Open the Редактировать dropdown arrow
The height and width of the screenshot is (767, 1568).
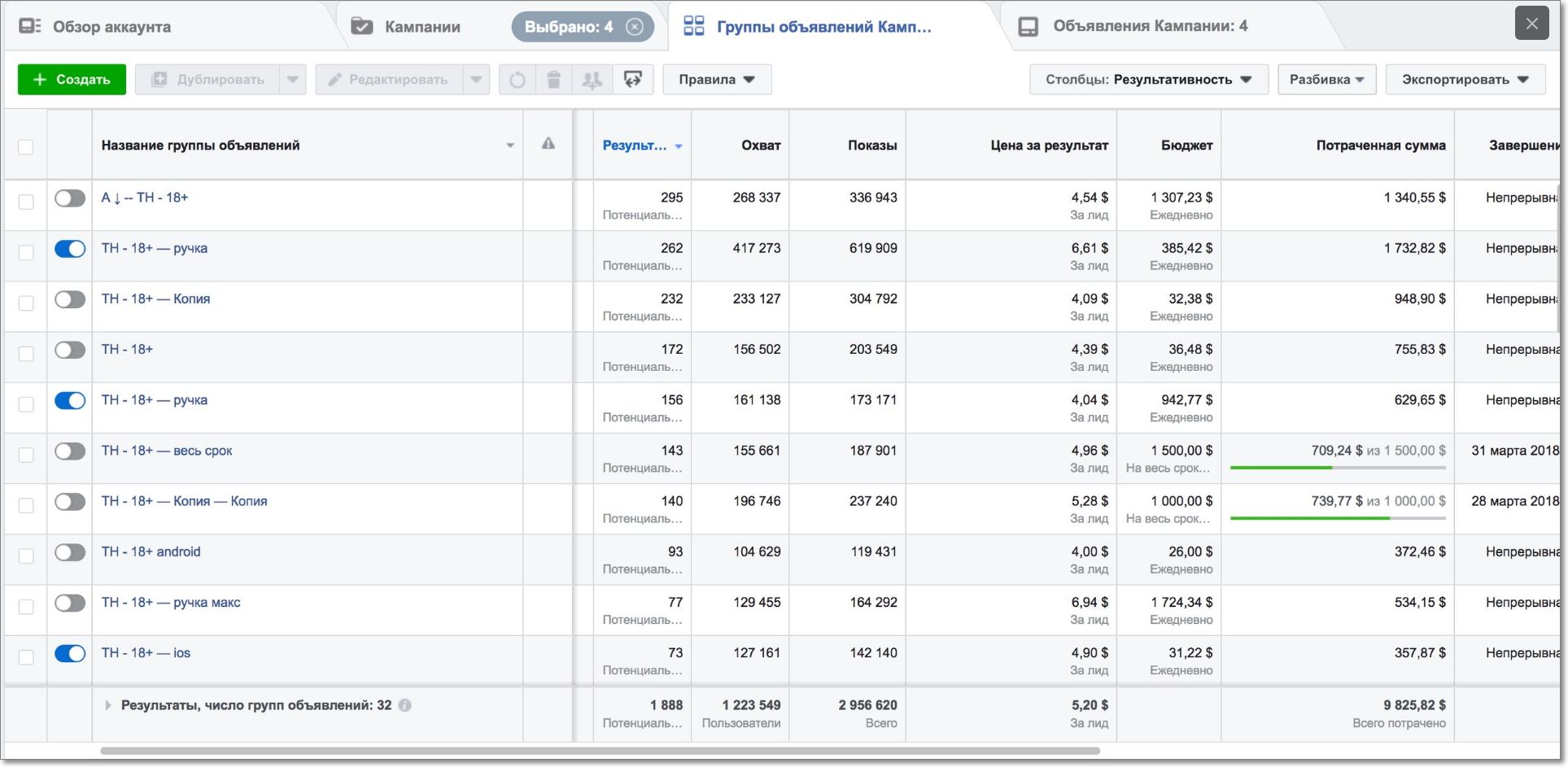point(476,80)
